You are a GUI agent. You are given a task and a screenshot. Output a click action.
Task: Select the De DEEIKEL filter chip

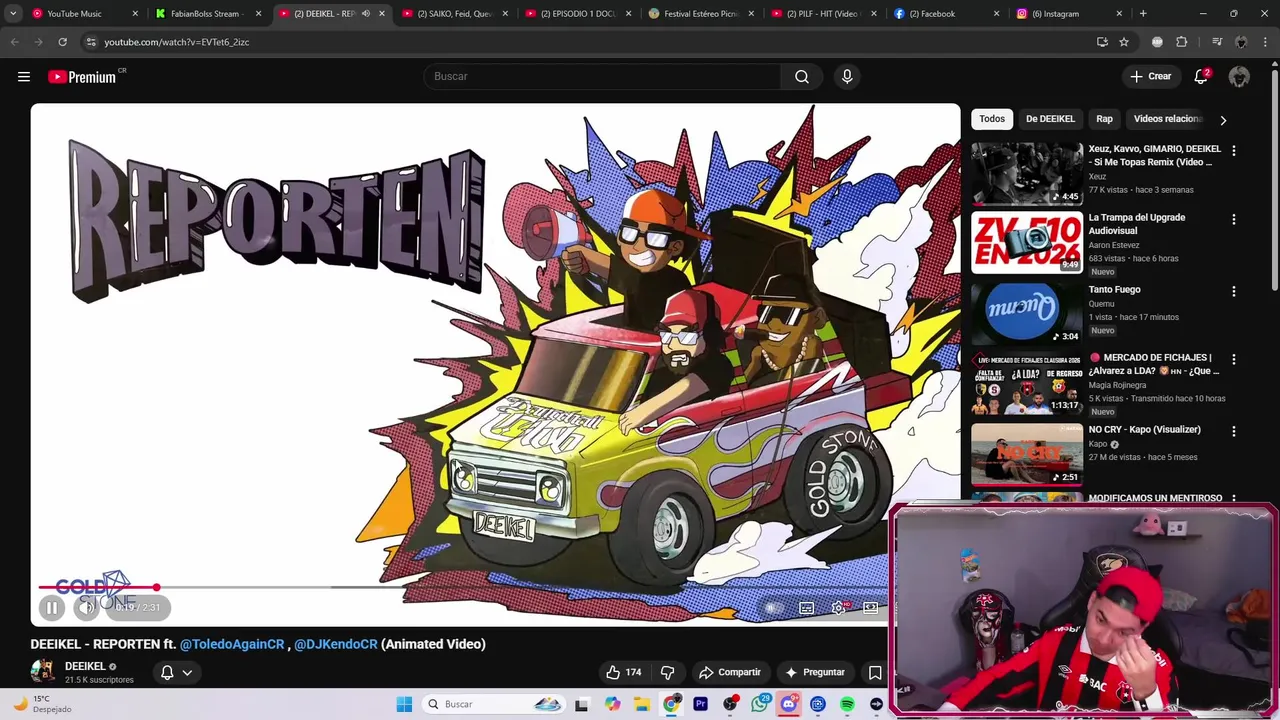1050,119
